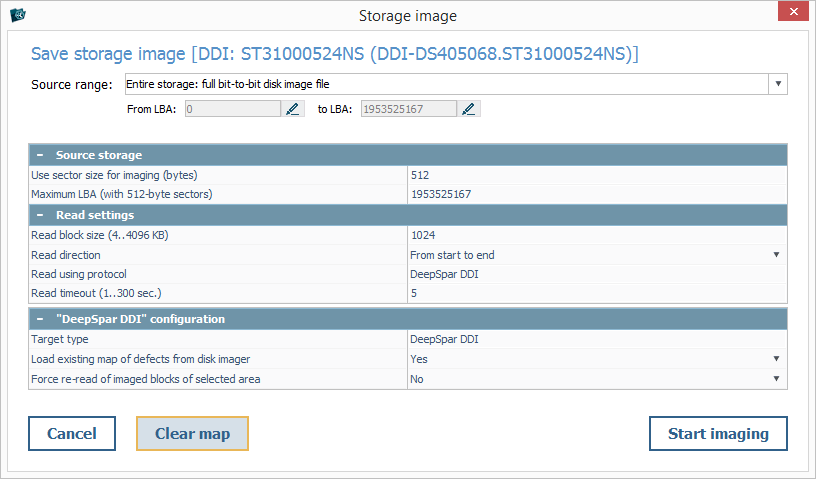Click the to LBA input field
The height and width of the screenshot is (479, 816).
406,109
